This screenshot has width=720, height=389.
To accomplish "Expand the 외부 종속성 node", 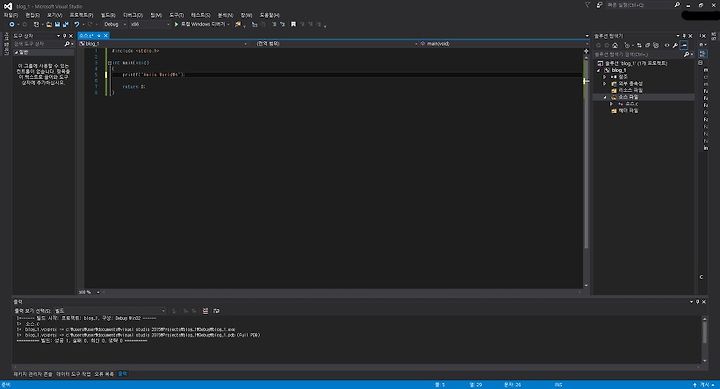I will [605, 84].
